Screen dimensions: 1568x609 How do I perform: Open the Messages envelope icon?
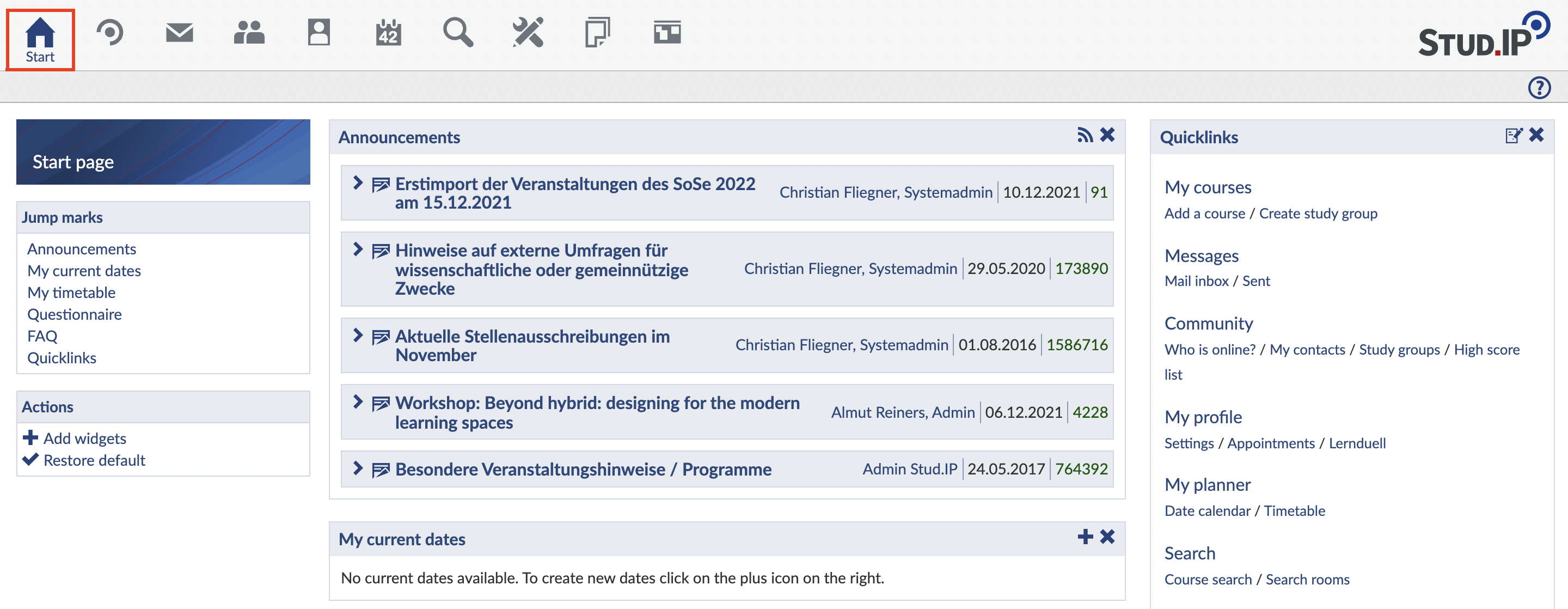tap(179, 32)
